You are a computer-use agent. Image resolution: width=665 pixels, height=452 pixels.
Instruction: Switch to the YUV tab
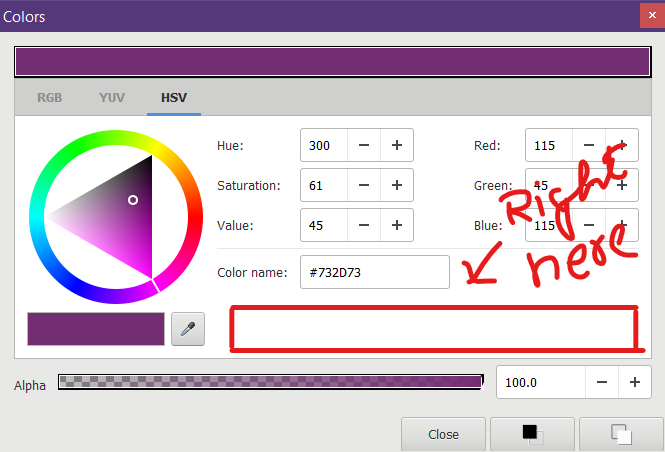point(112,98)
